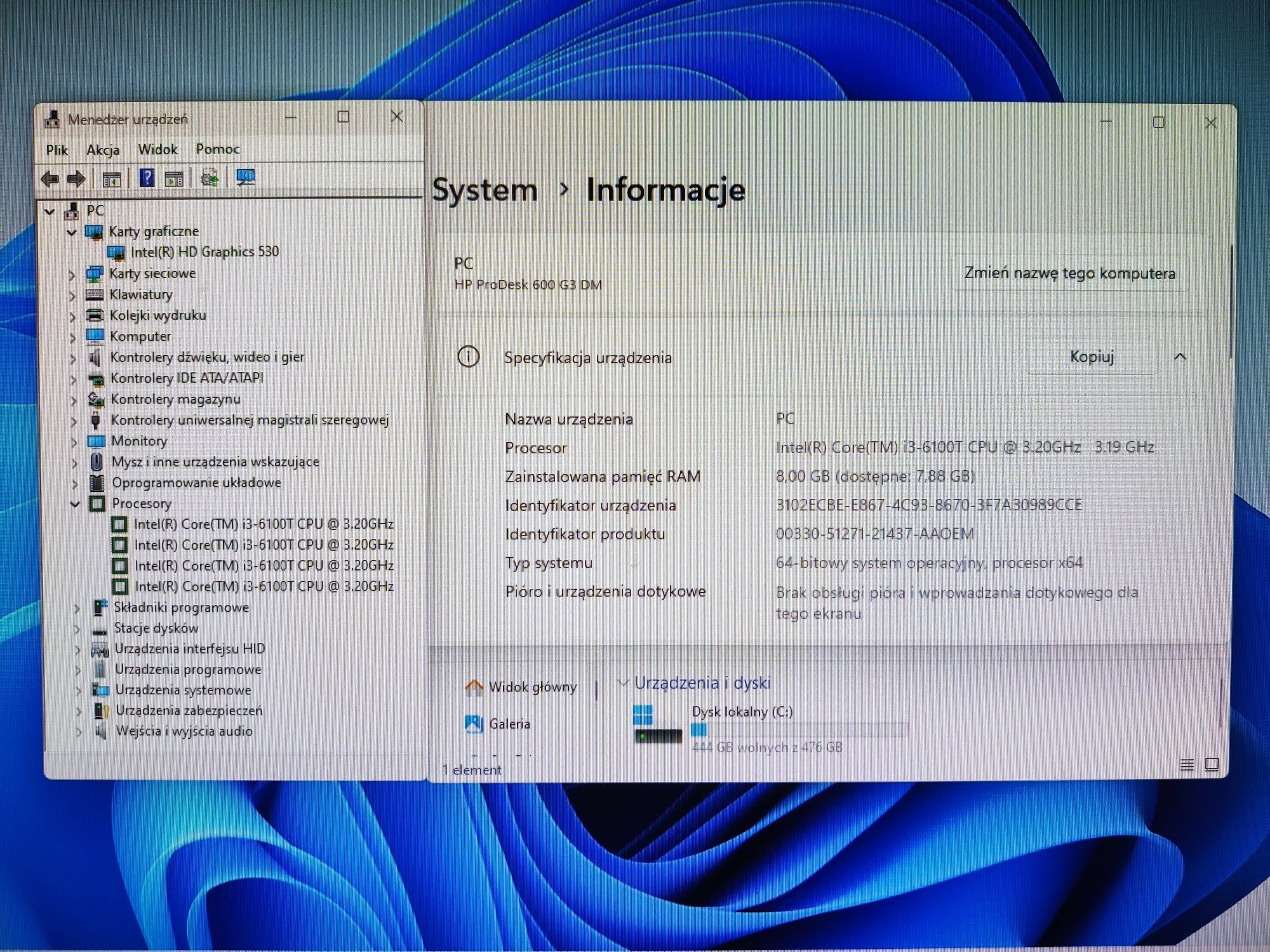Click the Explorer pane vertical scrollbar

point(1222,702)
